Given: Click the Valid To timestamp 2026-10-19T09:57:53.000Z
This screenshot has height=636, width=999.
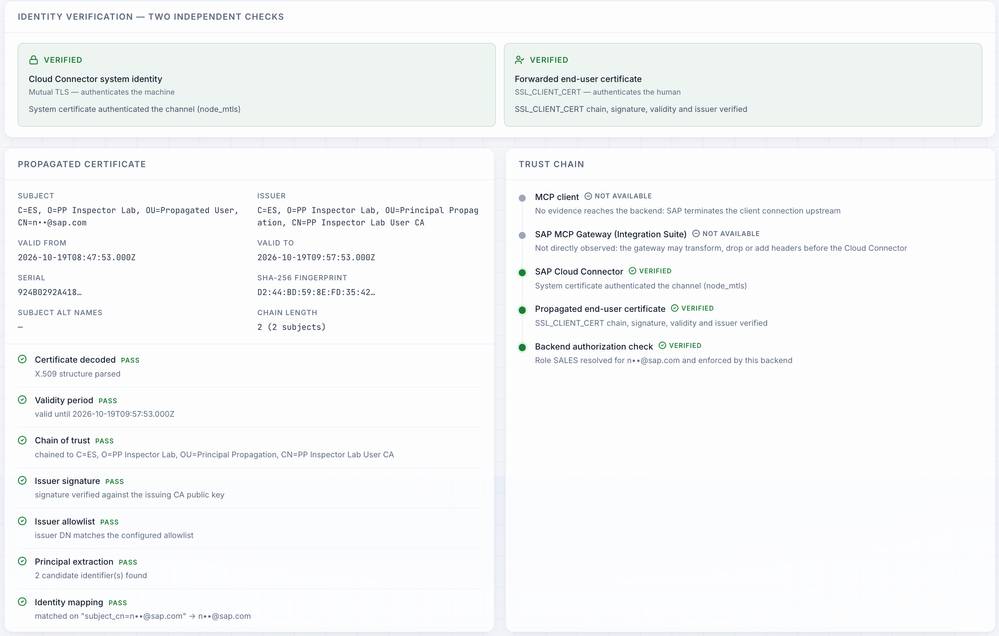Looking at the screenshot, I should 316,257.
